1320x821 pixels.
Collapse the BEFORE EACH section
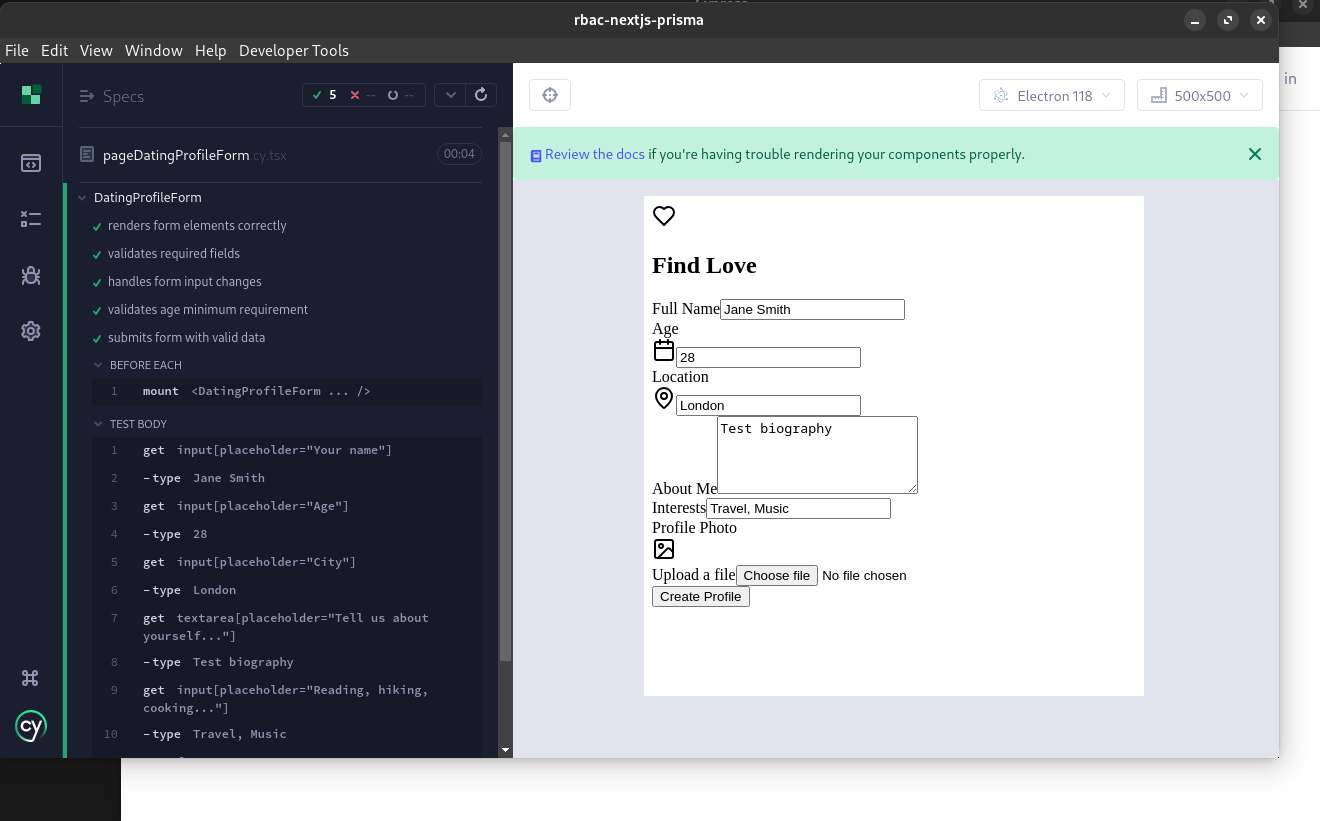coord(138,365)
